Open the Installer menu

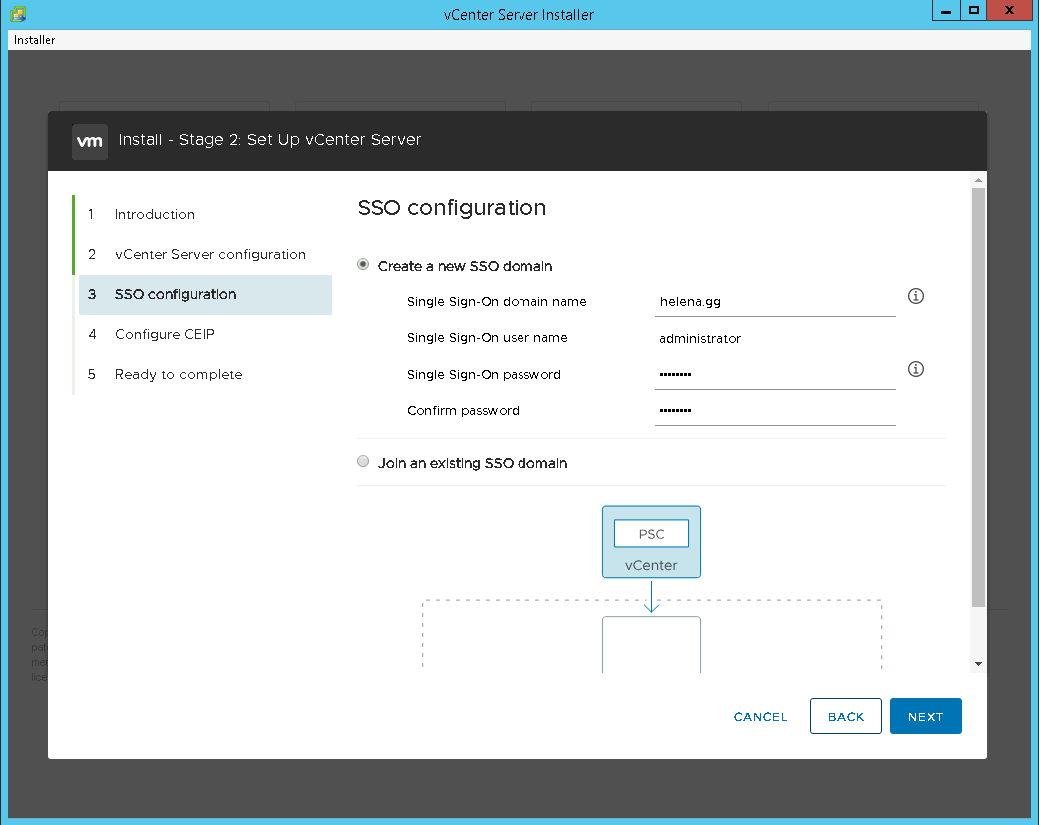[x=35, y=40]
